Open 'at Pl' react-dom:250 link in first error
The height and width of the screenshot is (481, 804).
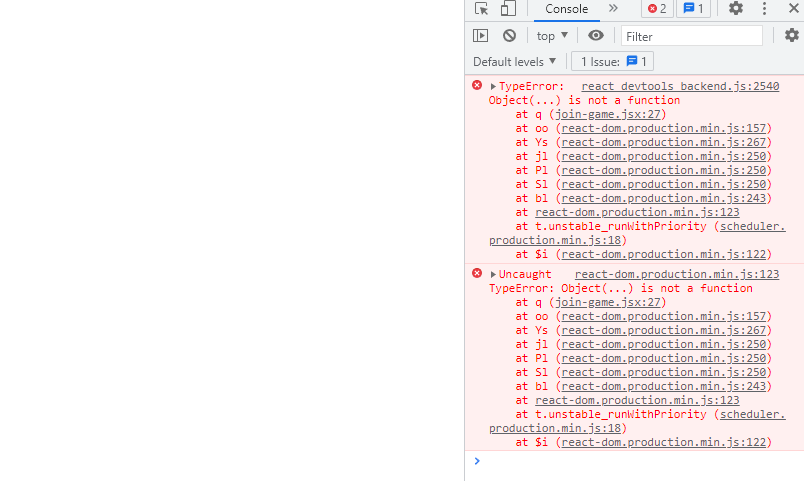tap(664, 170)
